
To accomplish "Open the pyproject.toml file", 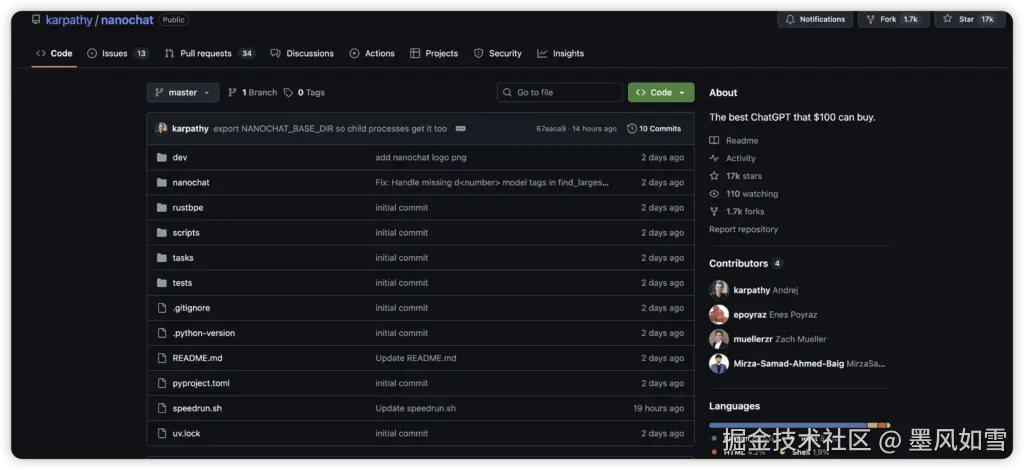I will pos(201,383).
